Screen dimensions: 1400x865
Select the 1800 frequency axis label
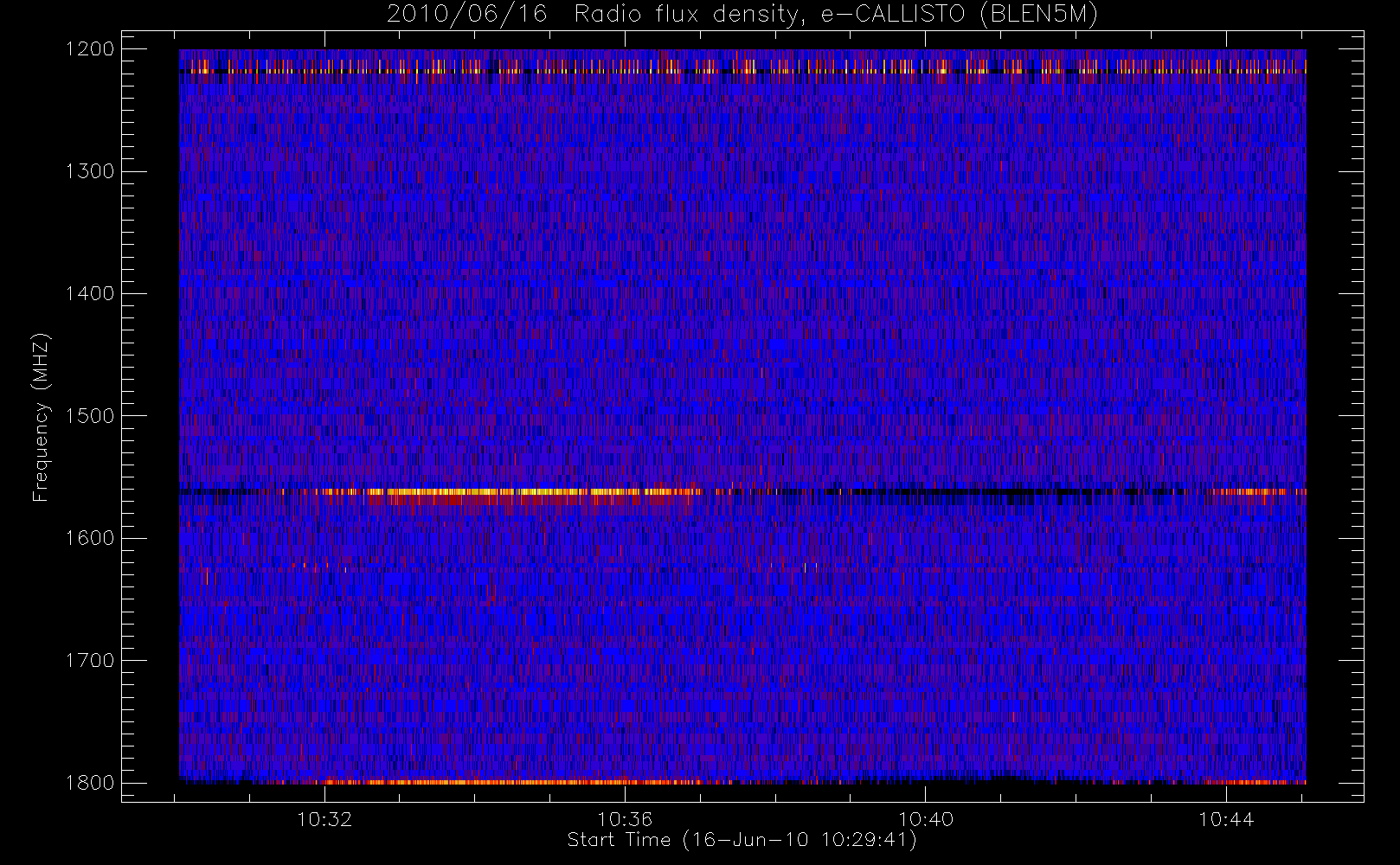pos(90,783)
